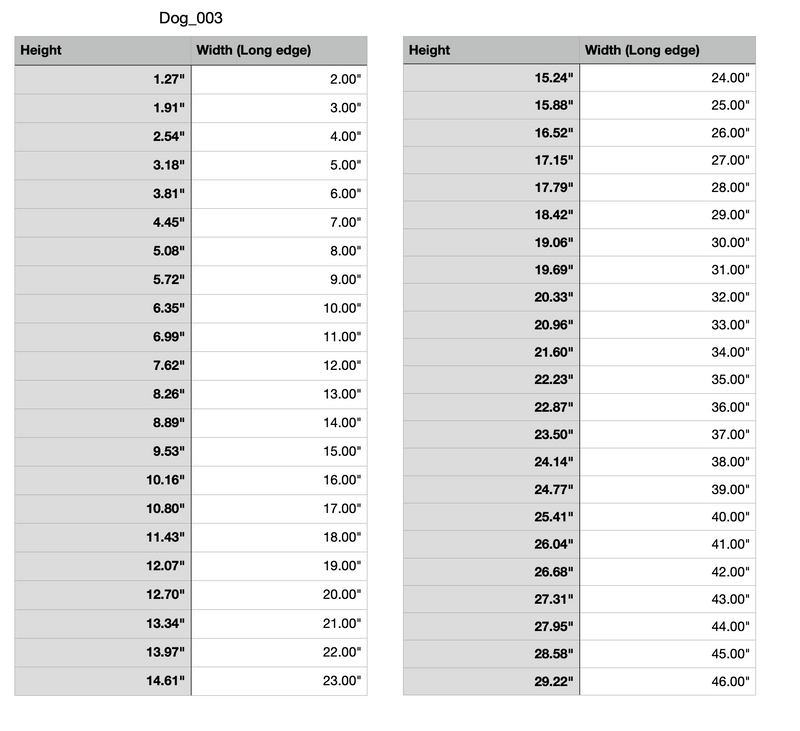Viewport: 800px width, 731px height.
Task: Select the height cell 15.24"
Action: coord(491,78)
